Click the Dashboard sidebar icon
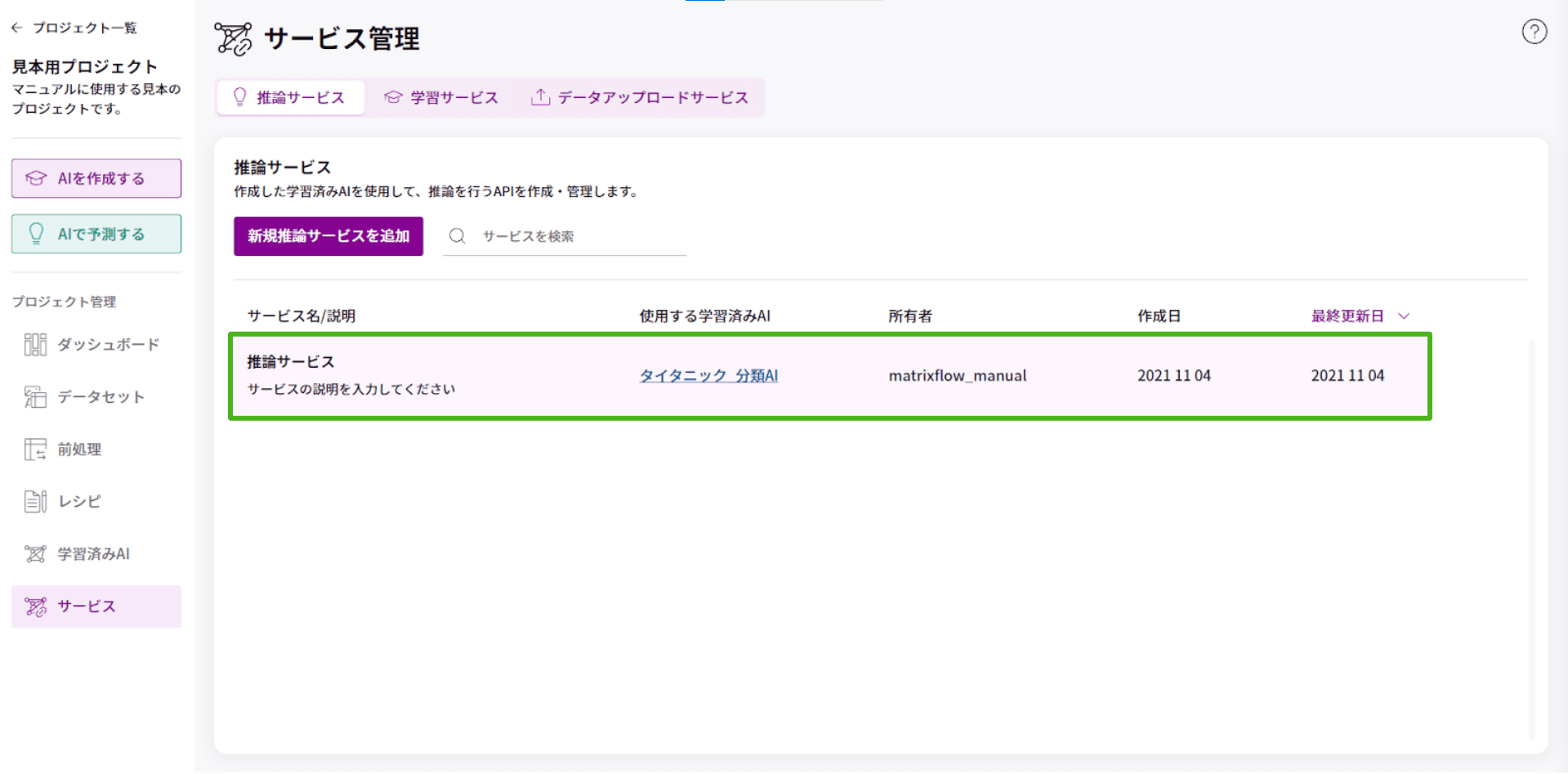The image size is (1568, 774). [x=35, y=344]
